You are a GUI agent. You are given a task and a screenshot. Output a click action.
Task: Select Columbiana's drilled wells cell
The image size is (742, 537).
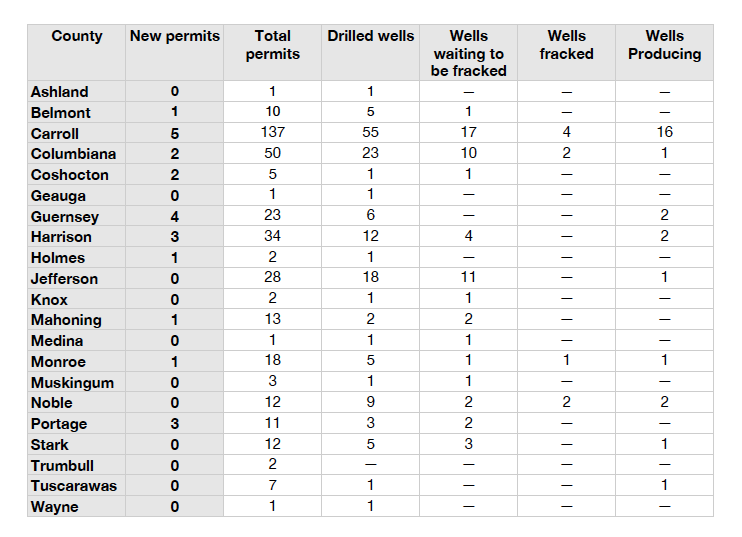(370, 153)
